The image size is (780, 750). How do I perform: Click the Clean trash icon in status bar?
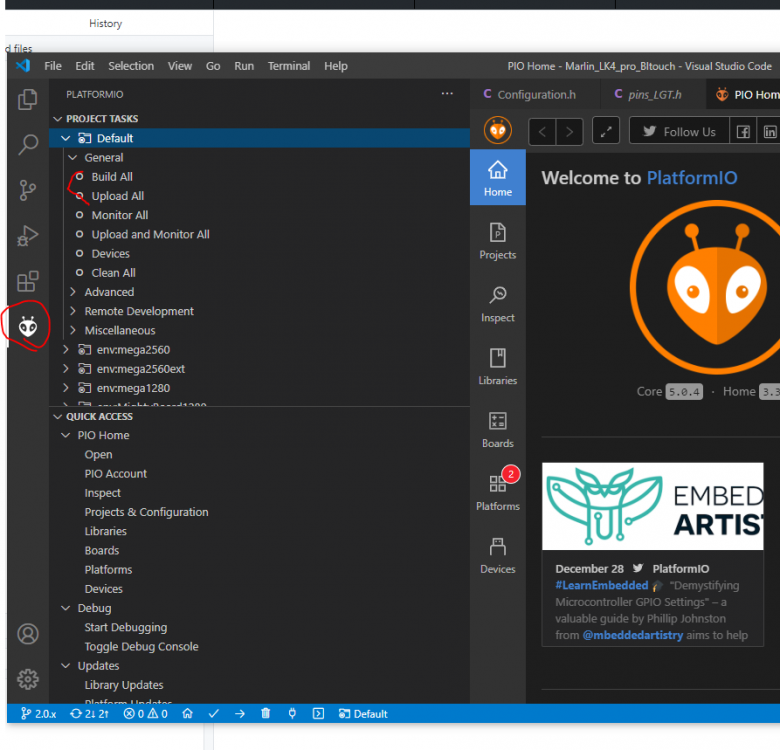coord(265,714)
